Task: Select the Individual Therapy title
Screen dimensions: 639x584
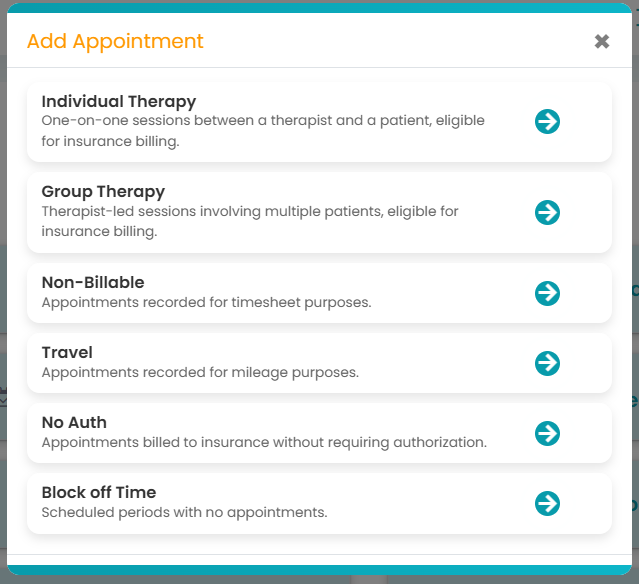Action: pyautogui.click(x=119, y=101)
